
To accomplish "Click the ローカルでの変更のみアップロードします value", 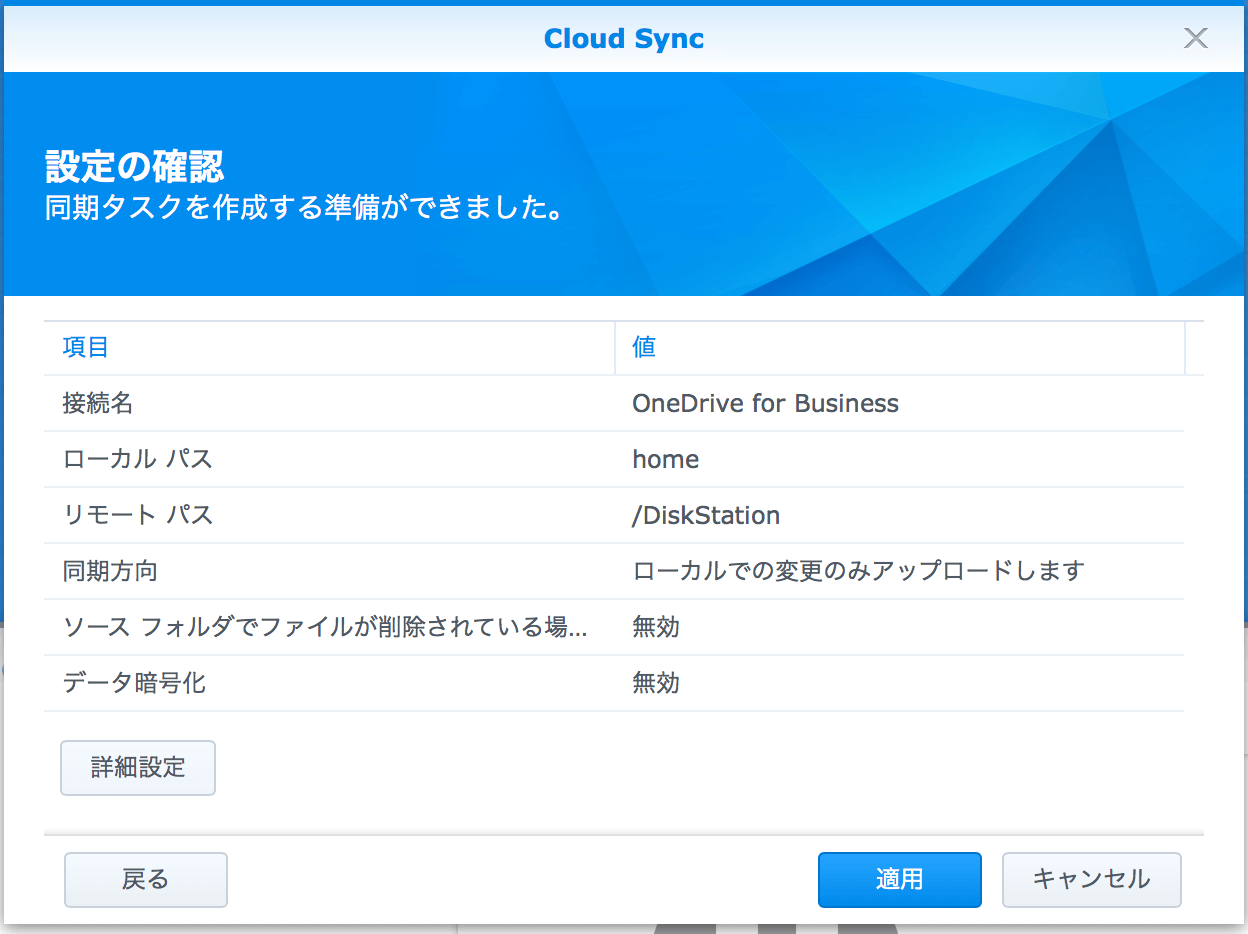I will (x=858, y=572).
